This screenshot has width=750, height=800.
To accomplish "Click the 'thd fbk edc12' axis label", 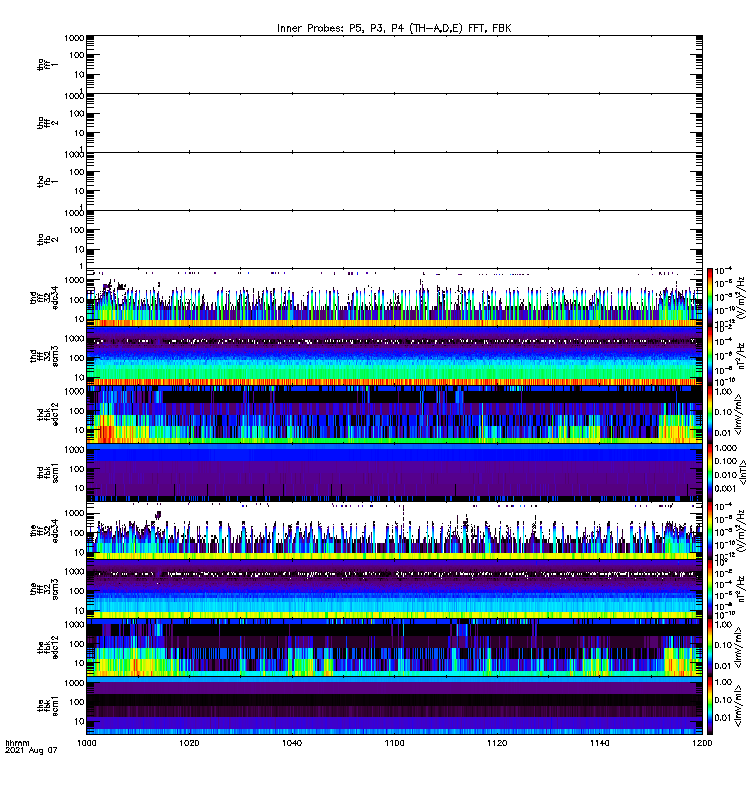I will [47, 415].
